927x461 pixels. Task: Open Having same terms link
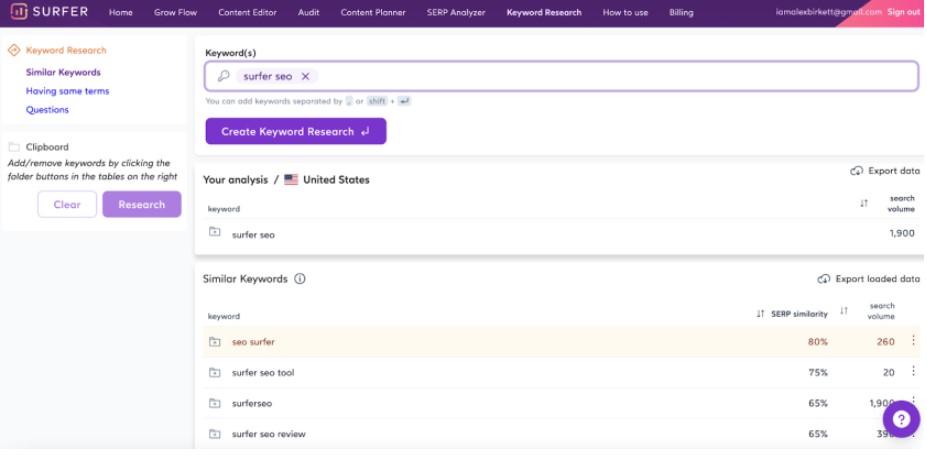(67, 91)
